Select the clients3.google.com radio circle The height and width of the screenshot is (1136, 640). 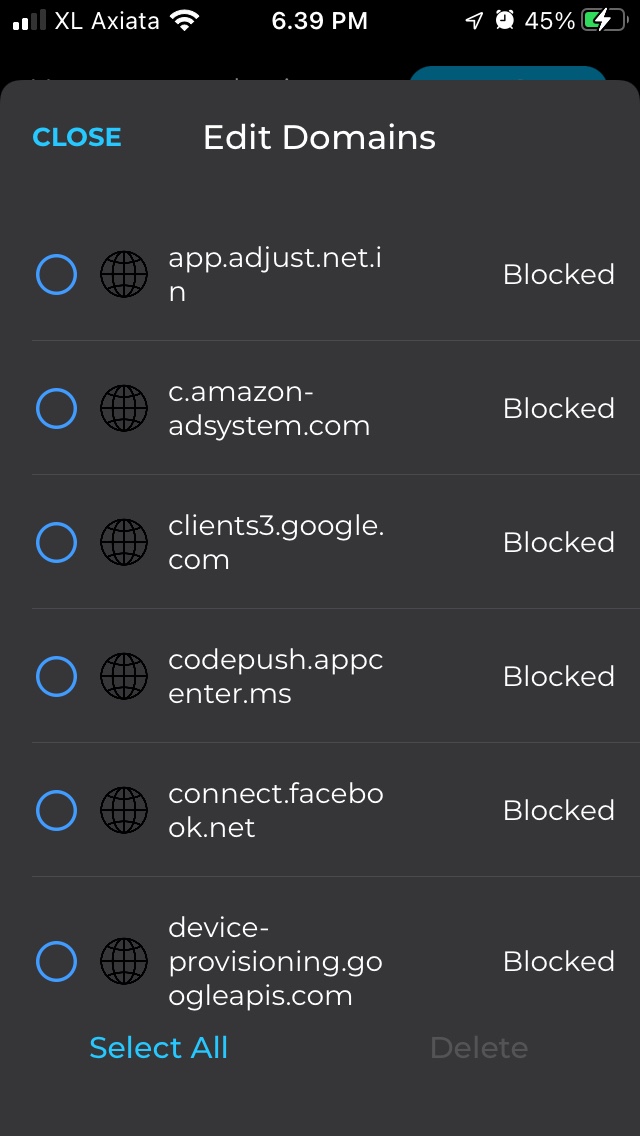pos(57,543)
